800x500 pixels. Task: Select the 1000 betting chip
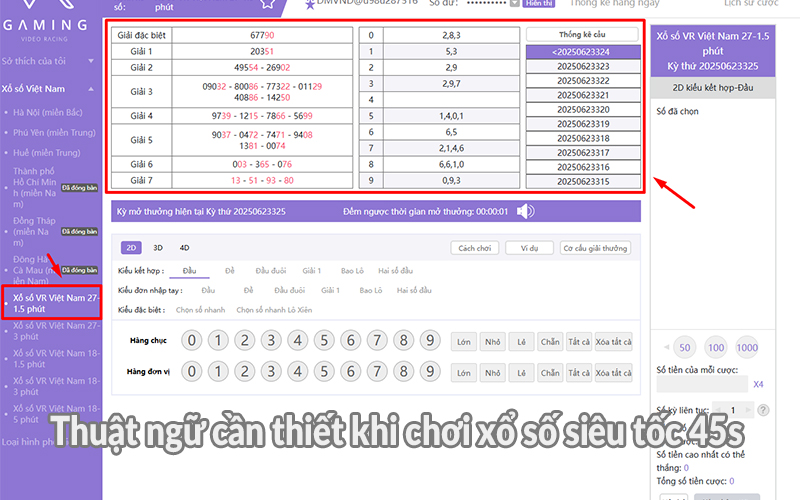click(x=746, y=348)
